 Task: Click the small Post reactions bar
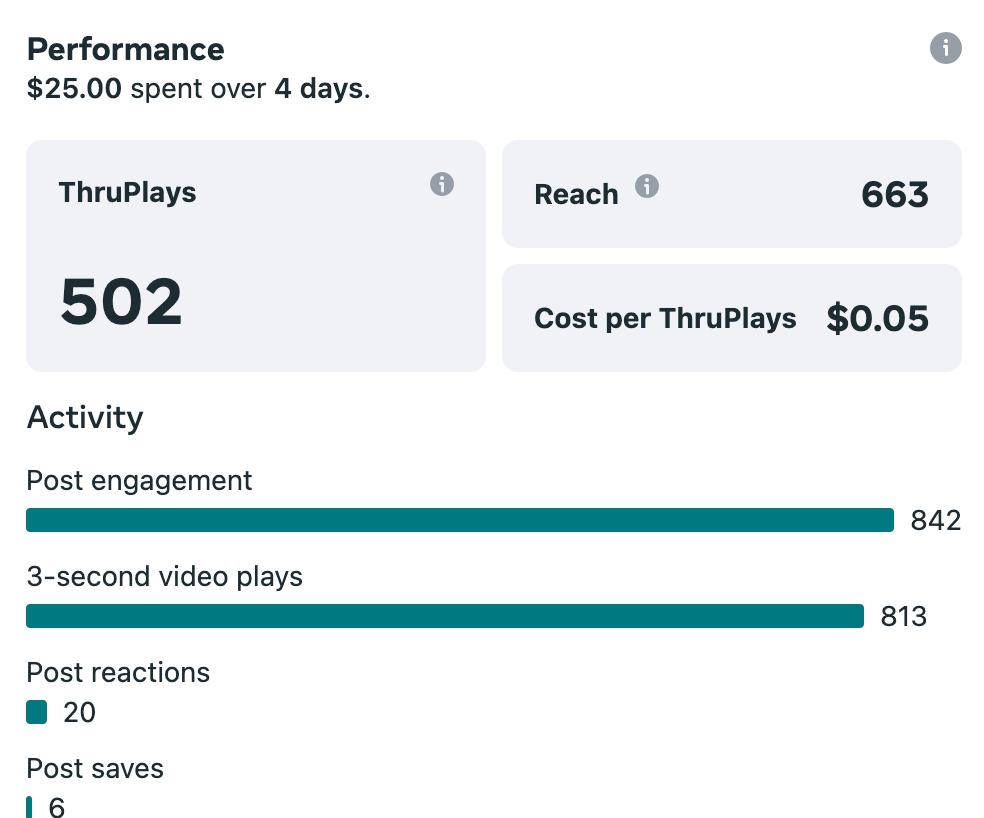37,712
